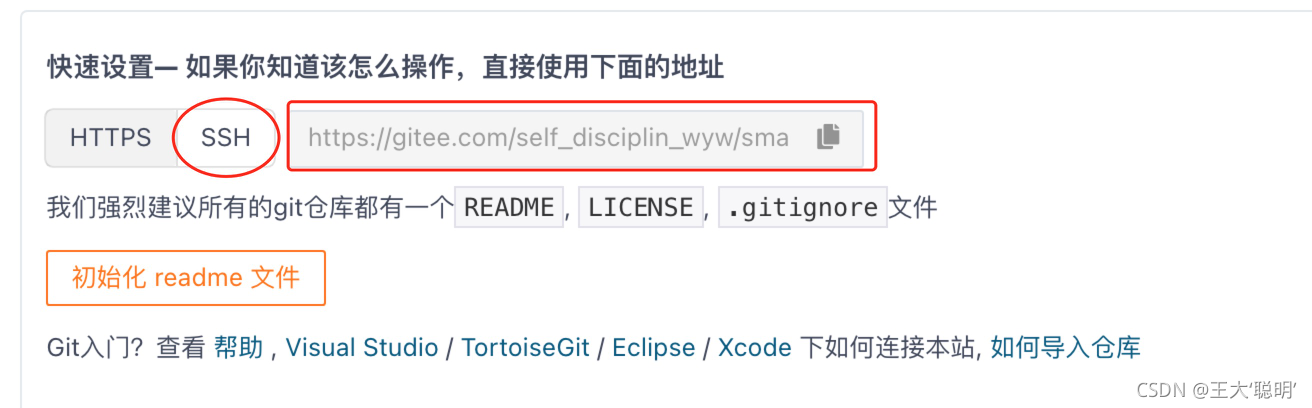Click the 初始化 readme 文件 button

pyautogui.click(x=186, y=278)
